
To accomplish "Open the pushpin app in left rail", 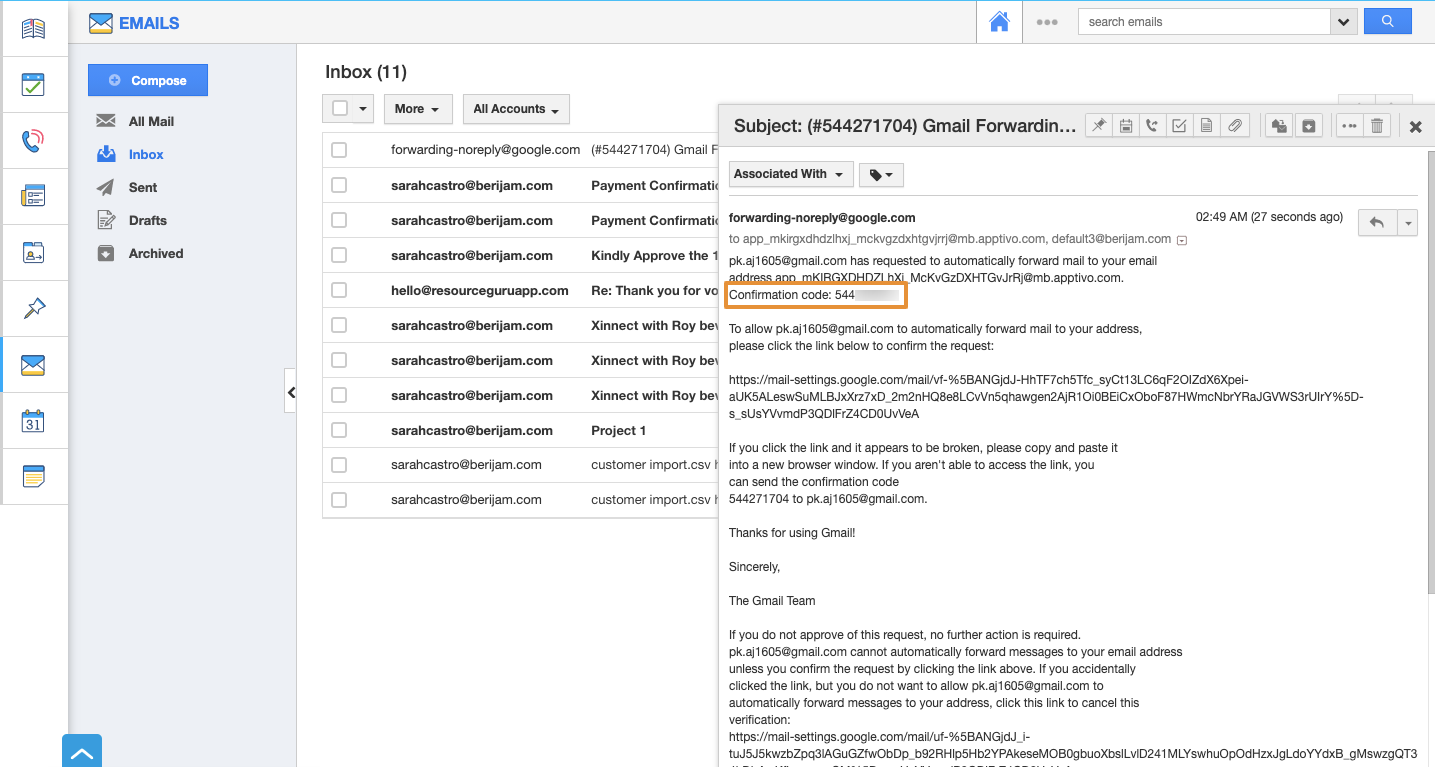I will pos(33,308).
